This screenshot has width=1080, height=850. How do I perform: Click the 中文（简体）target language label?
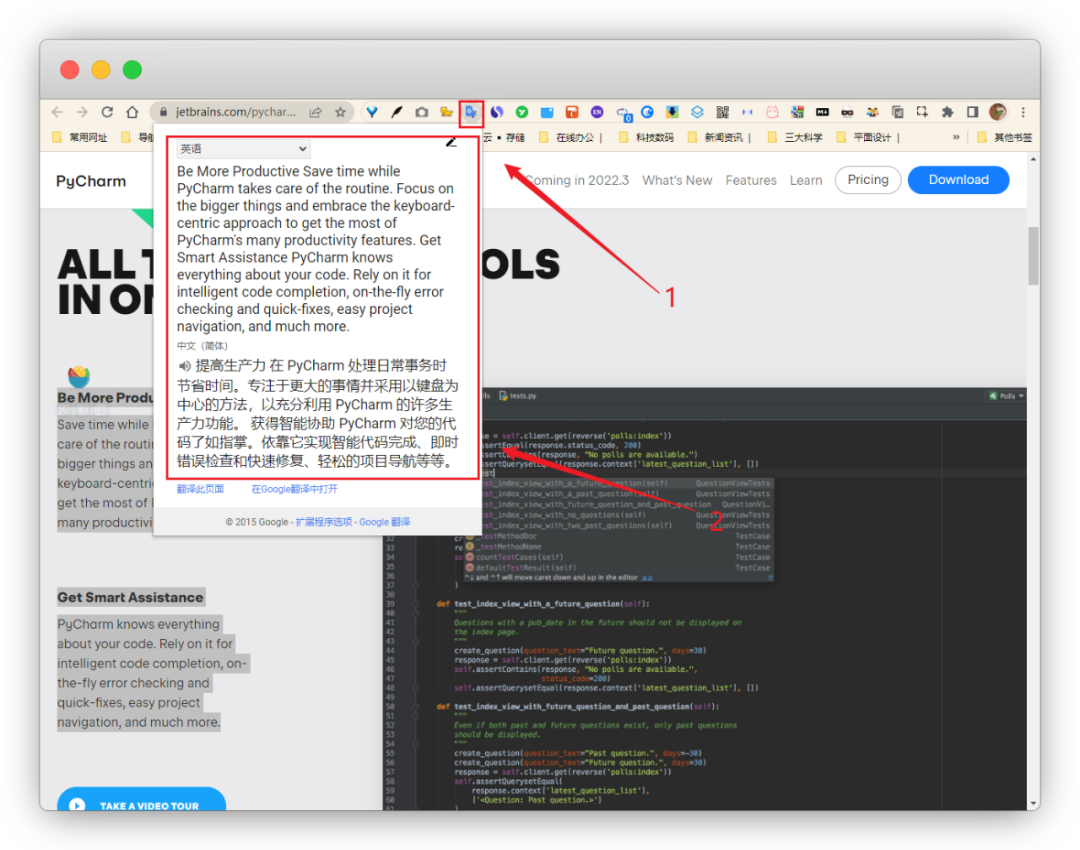202,346
